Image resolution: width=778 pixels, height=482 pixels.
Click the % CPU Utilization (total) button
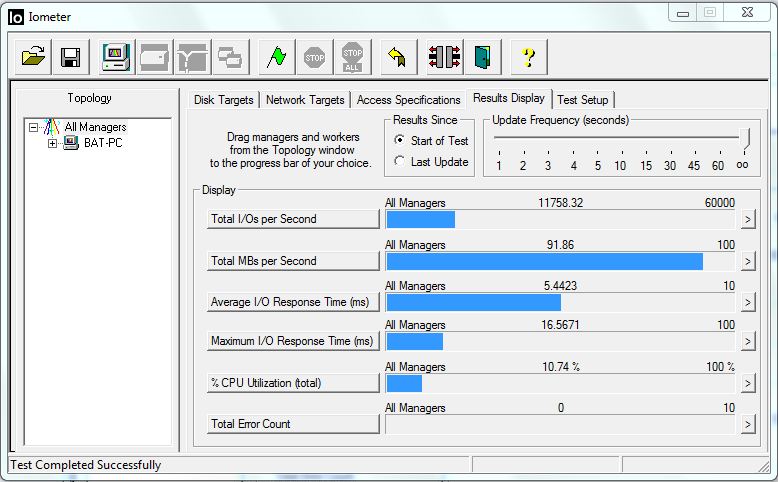[x=293, y=383]
